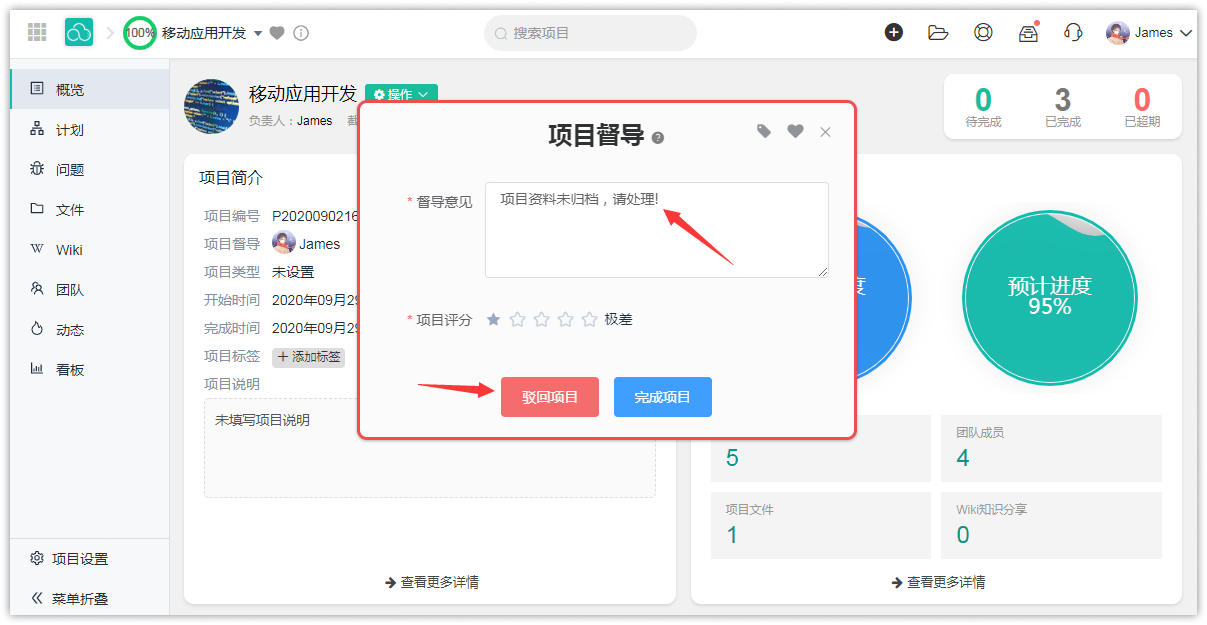Viewport: 1207px width, 625px height.
Task: Select the fifth star rating
Action: coord(589,319)
